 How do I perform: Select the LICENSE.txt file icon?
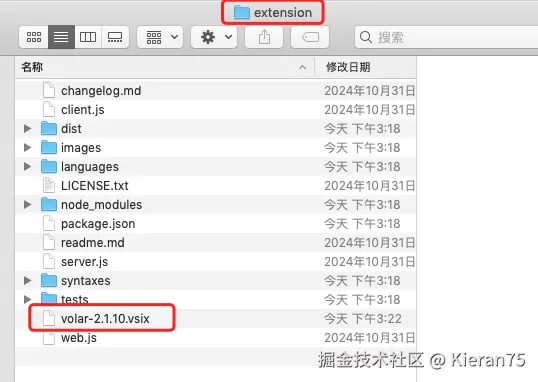(49, 185)
